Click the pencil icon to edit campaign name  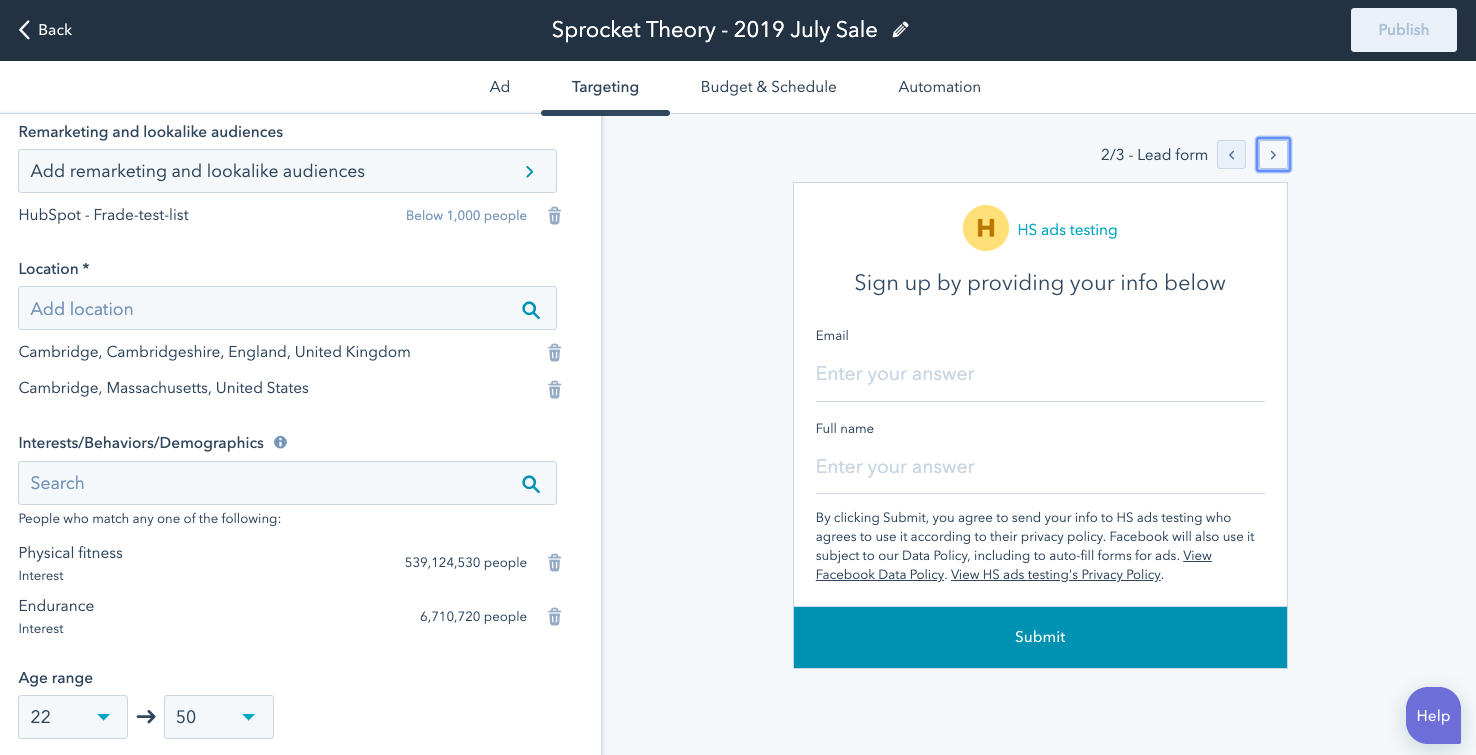coord(901,30)
